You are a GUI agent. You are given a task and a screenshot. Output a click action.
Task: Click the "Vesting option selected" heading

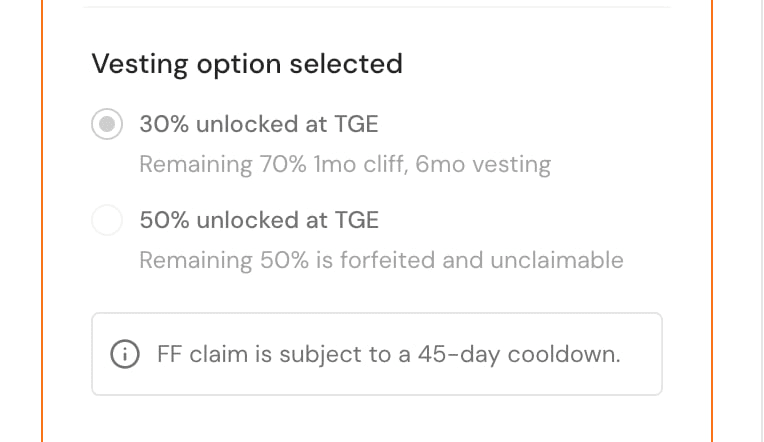246,64
